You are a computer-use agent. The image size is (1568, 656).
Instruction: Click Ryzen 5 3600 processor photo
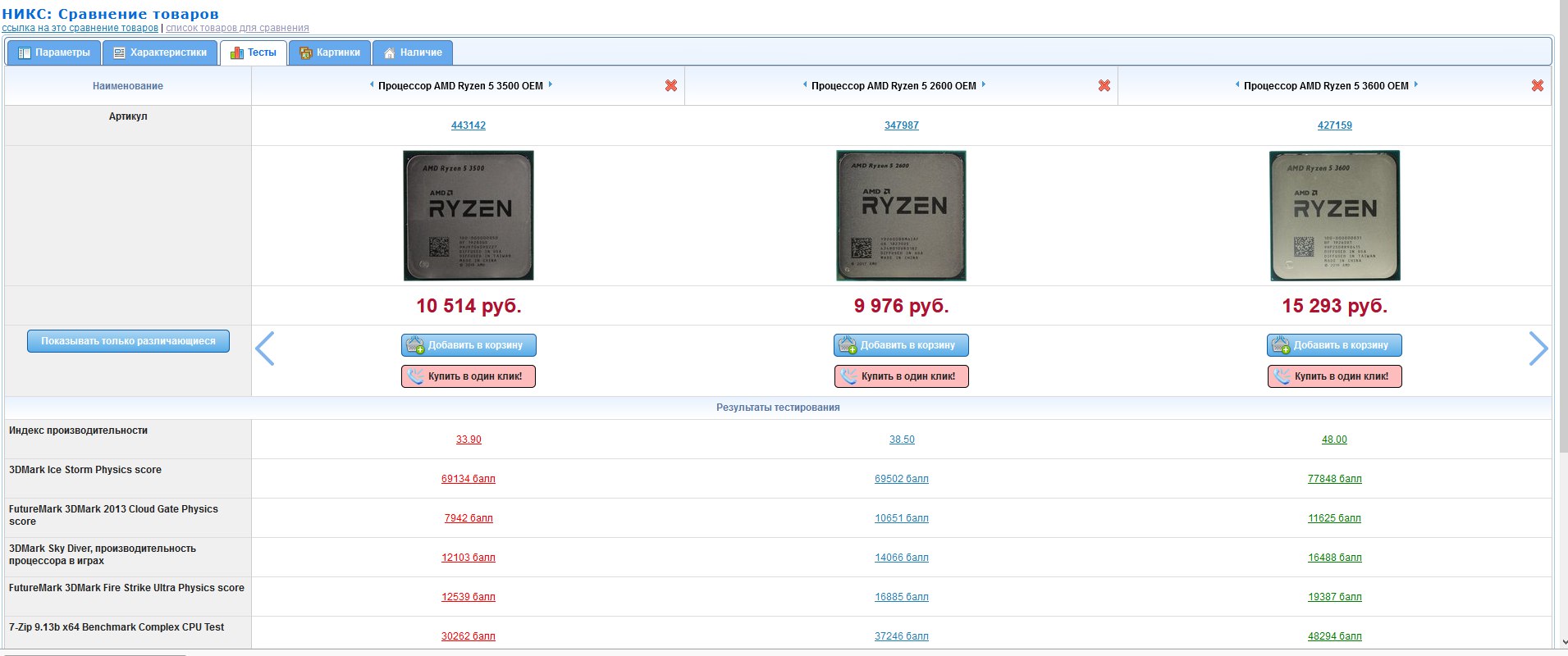(x=1334, y=216)
